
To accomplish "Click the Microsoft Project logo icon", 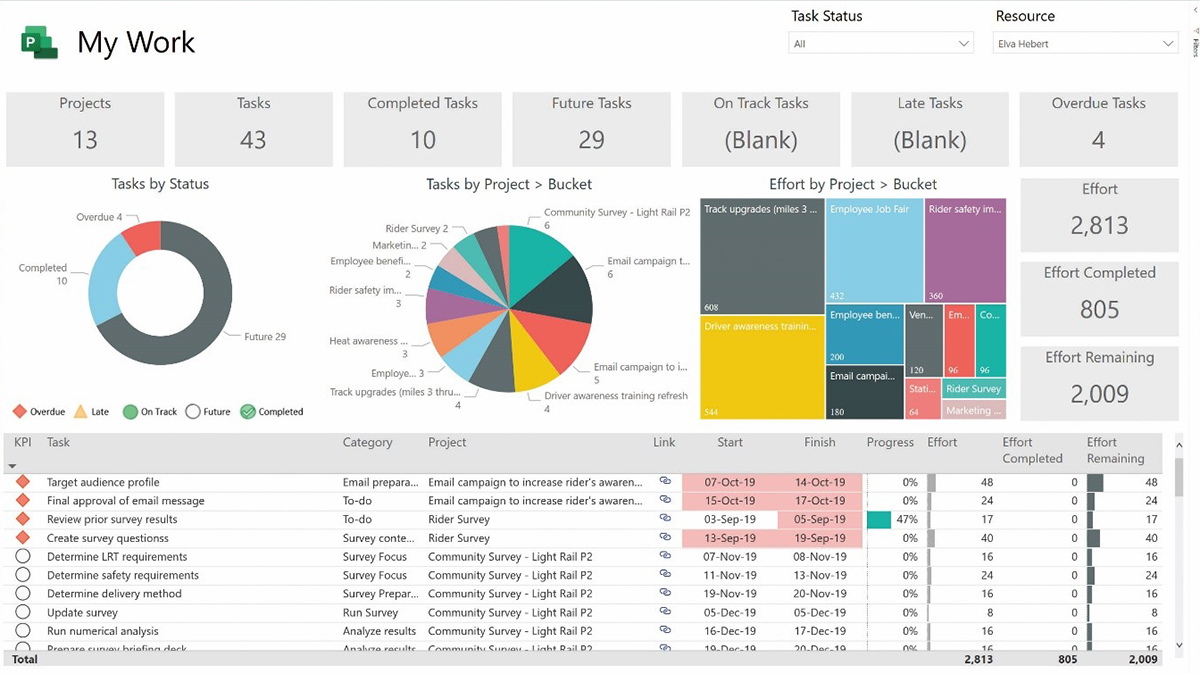I will point(40,42).
